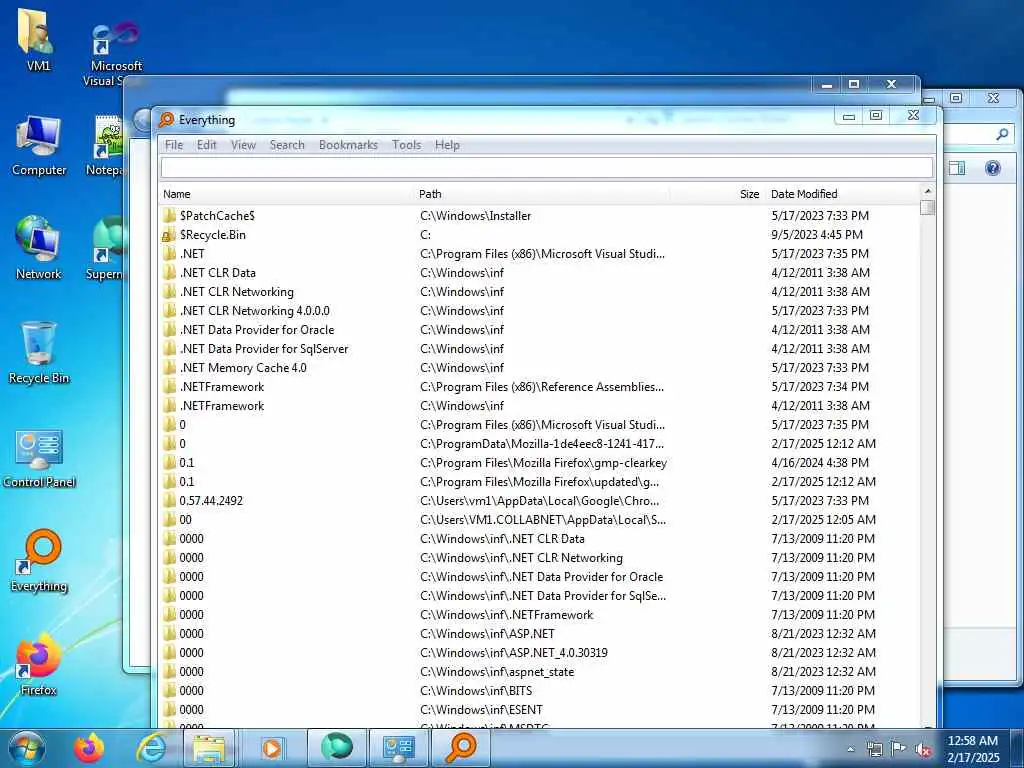Image resolution: width=1024 pixels, height=768 pixels.
Task: Click the help icon in background window
Action: [993, 168]
